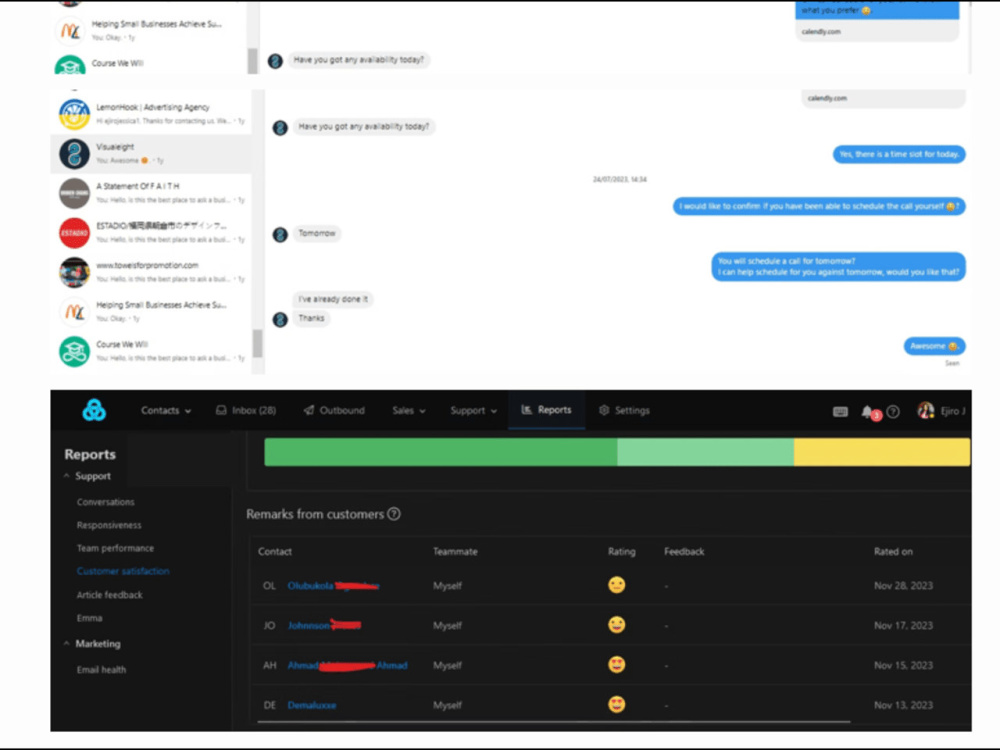Click Yes, there is a time slot message
Image resolution: width=1000 pixels, height=750 pixels.
pos(899,154)
